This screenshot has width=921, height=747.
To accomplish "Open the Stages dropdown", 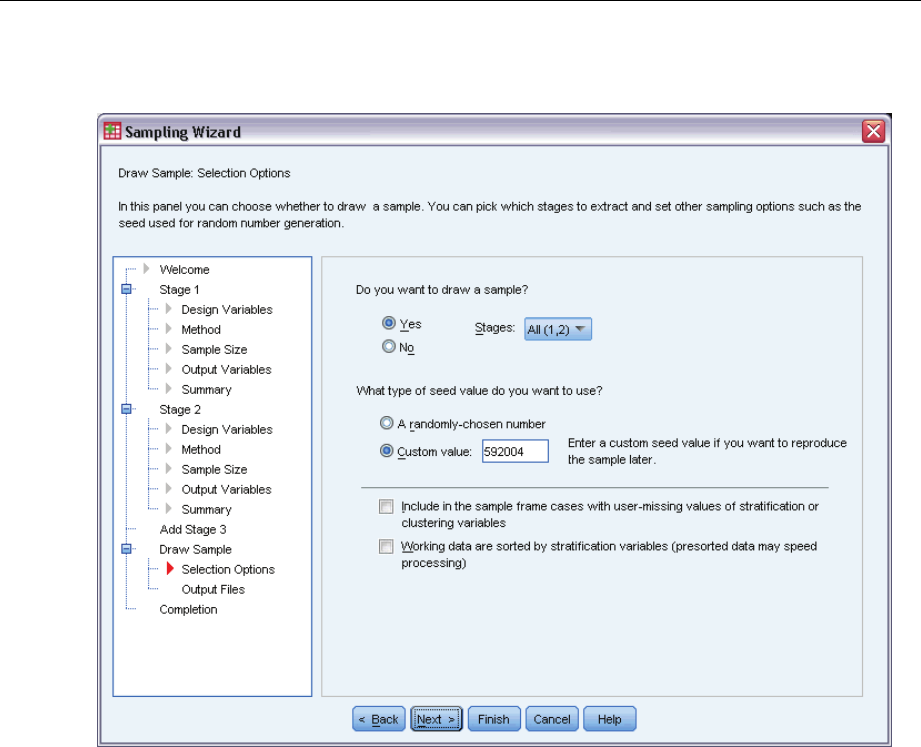I will pyautogui.click(x=557, y=329).
